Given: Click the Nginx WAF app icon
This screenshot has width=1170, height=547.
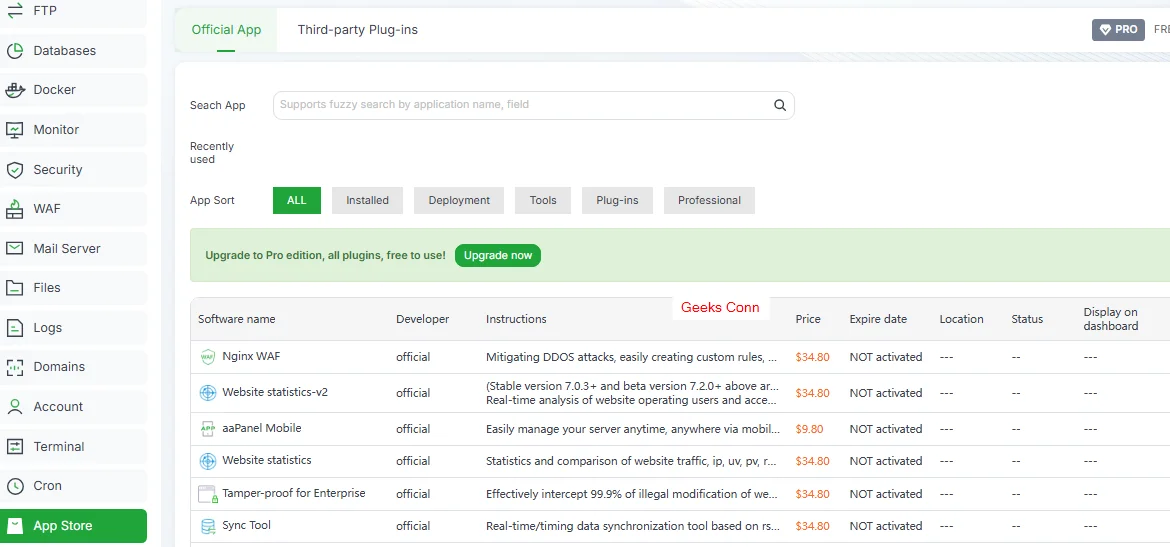Looking at the screenshot, I should [208, 357].
